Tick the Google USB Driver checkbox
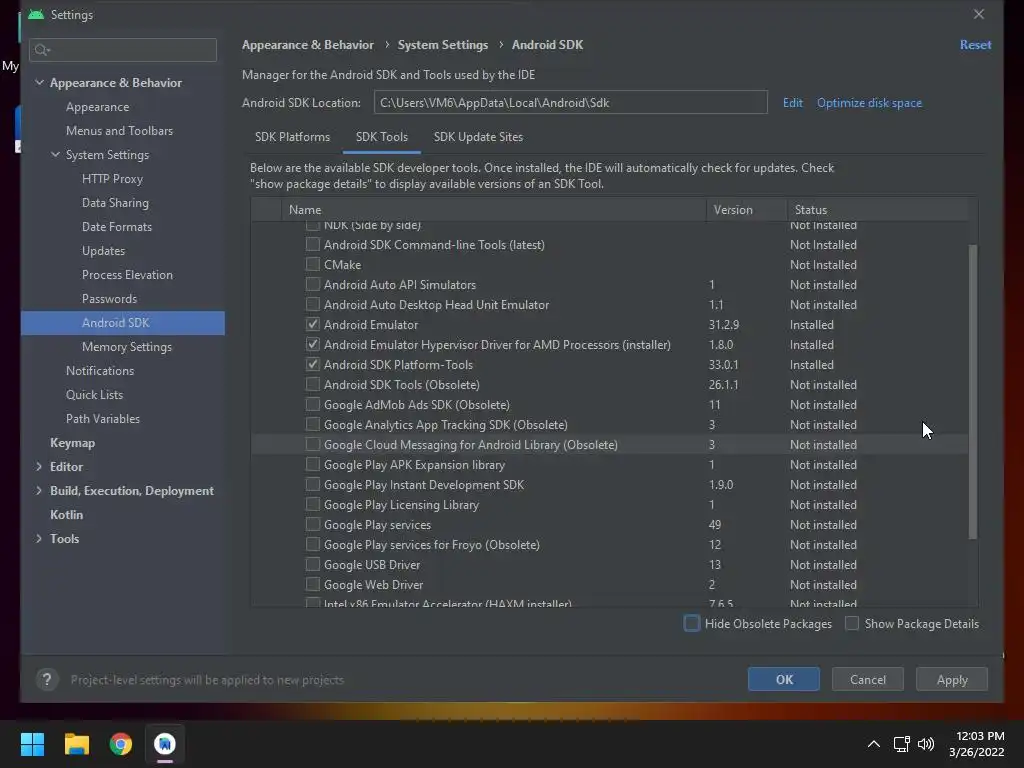 tap(313, 564)
